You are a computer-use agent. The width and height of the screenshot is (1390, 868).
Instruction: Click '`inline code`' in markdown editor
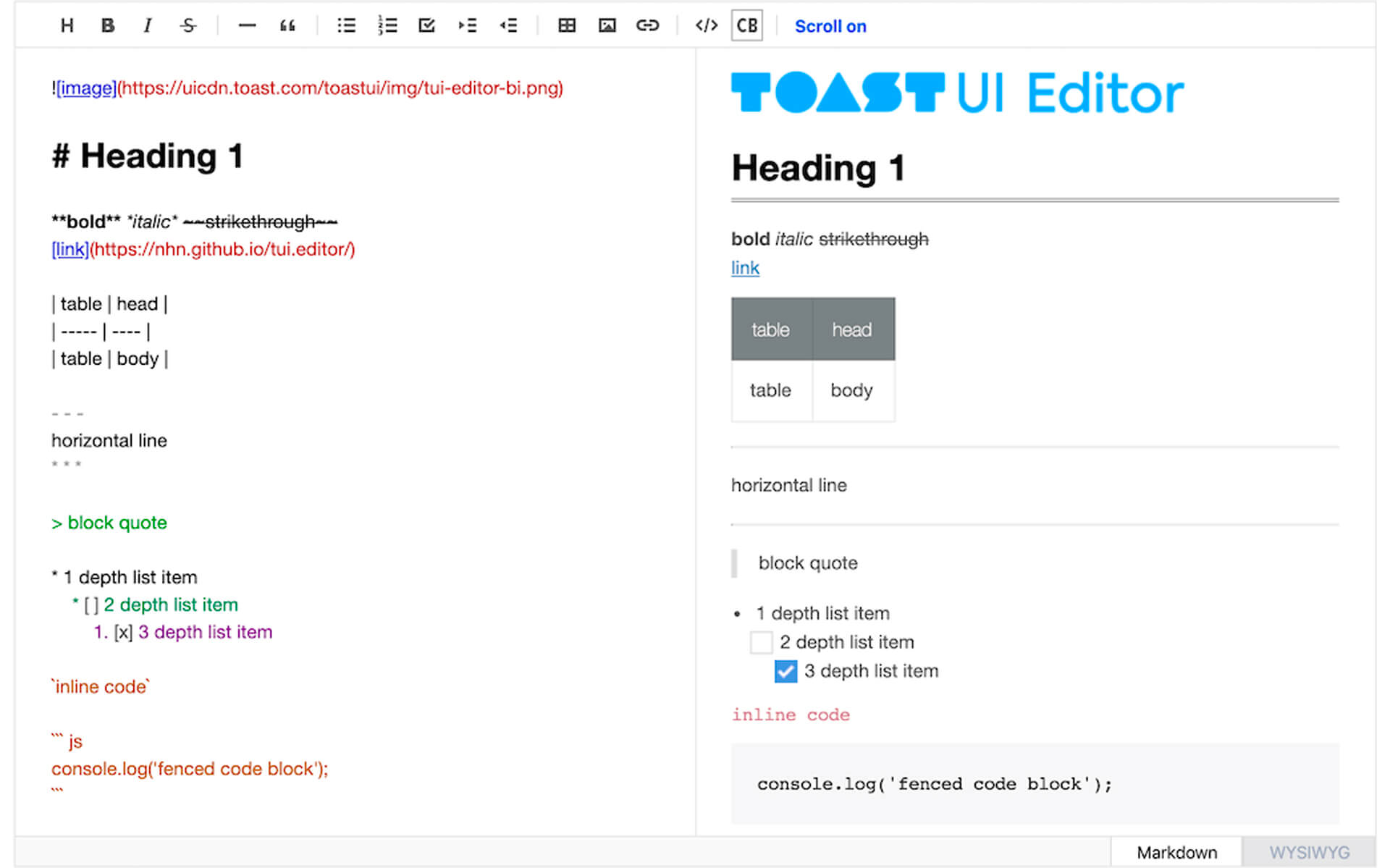(101, 686)
